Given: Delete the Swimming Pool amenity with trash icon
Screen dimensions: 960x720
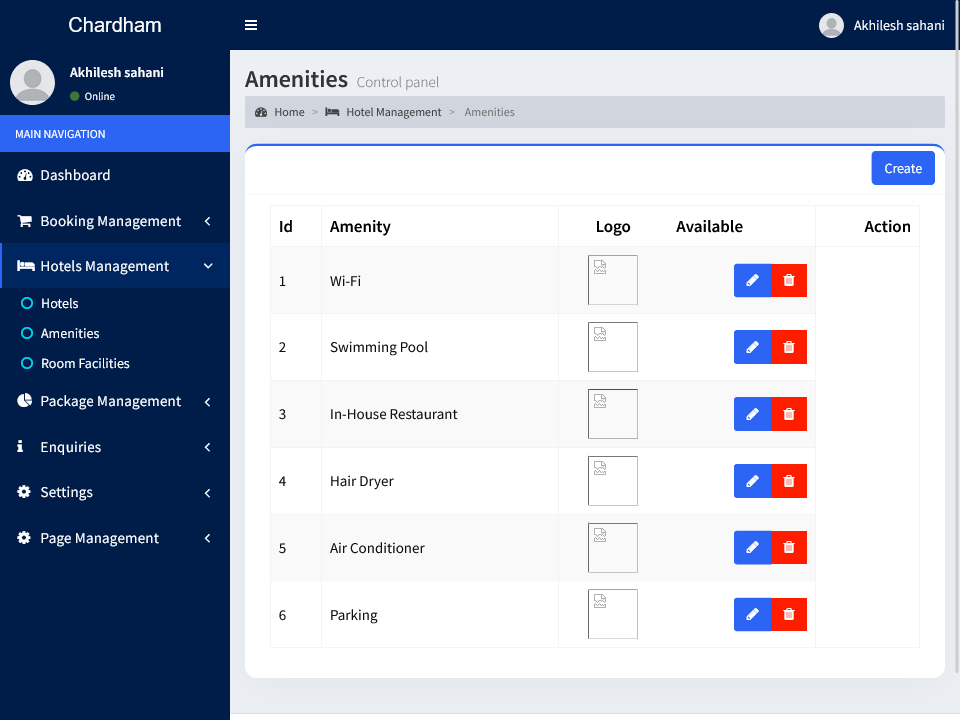Looking at the screenshot, I should tap(789, 347).
